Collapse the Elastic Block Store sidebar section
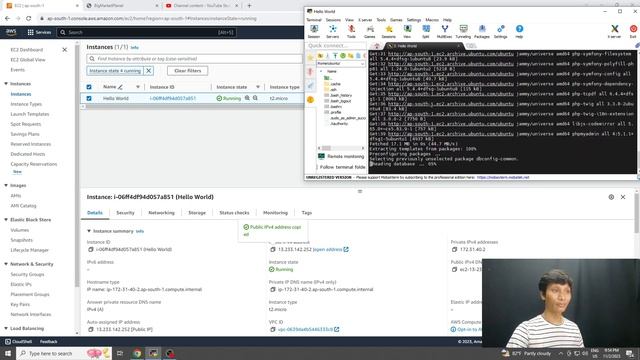The height and width of the screenshot is (360, 640). tap(6, 220)
